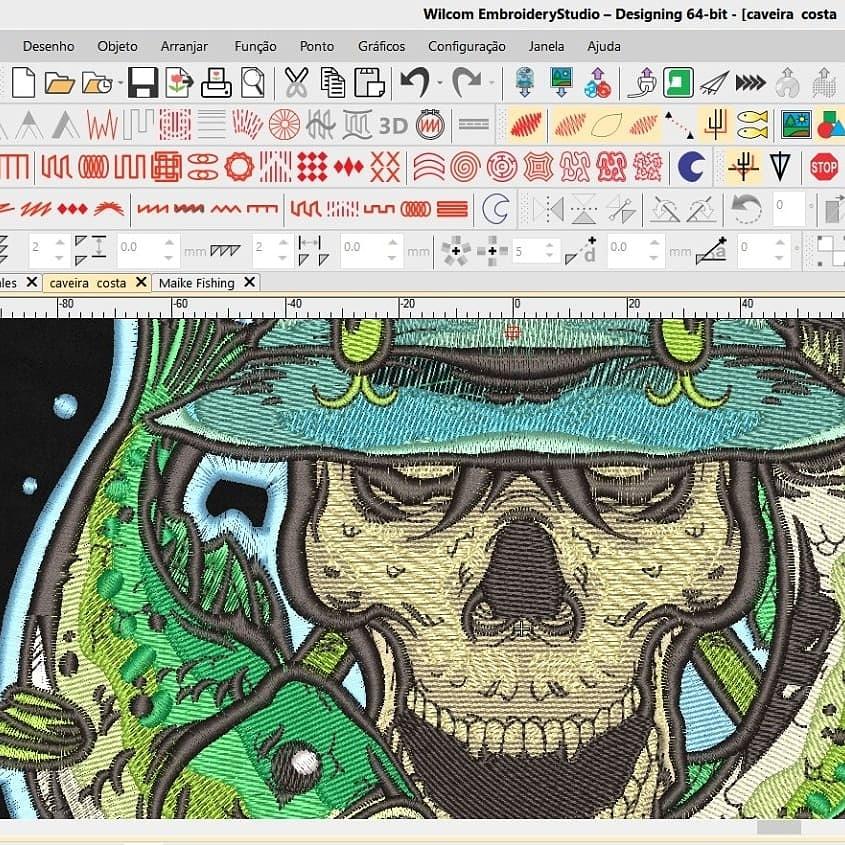Toggle the highlighted trident-with-cross icon beside the moon
845x845 pixels.
[x=743, y=167]
